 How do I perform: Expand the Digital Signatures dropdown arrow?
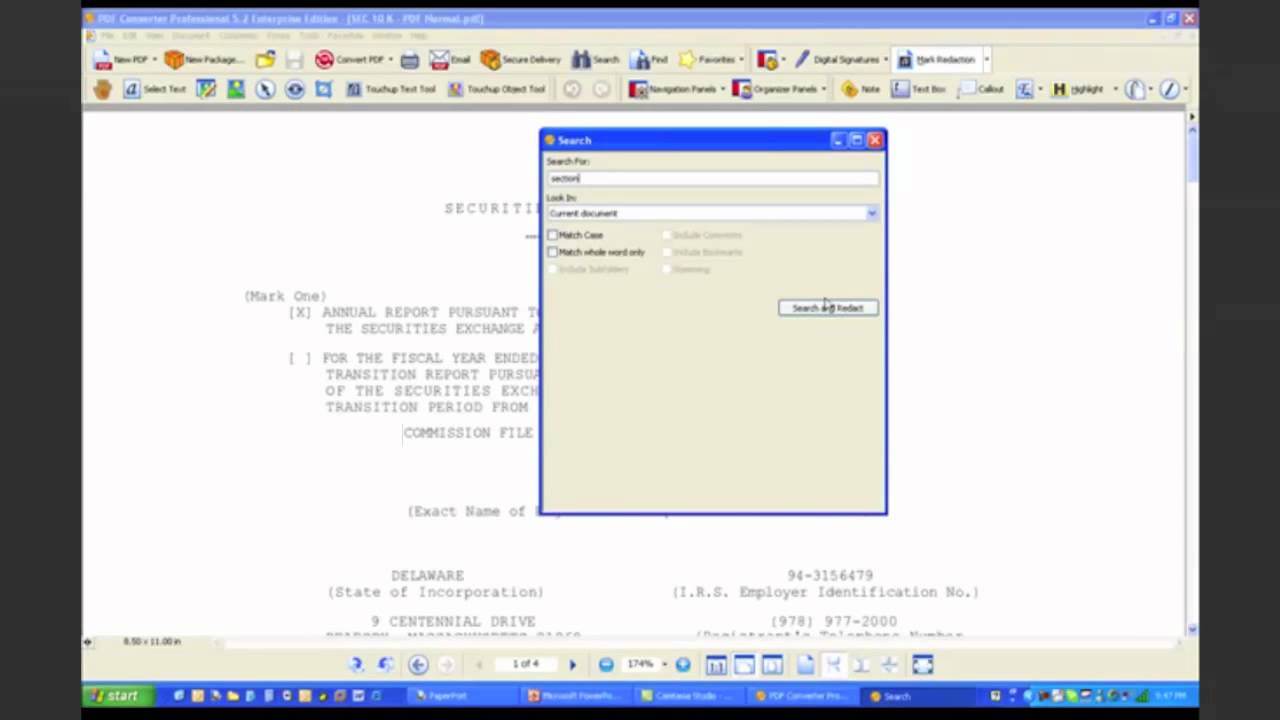click(x=886, y=60)
